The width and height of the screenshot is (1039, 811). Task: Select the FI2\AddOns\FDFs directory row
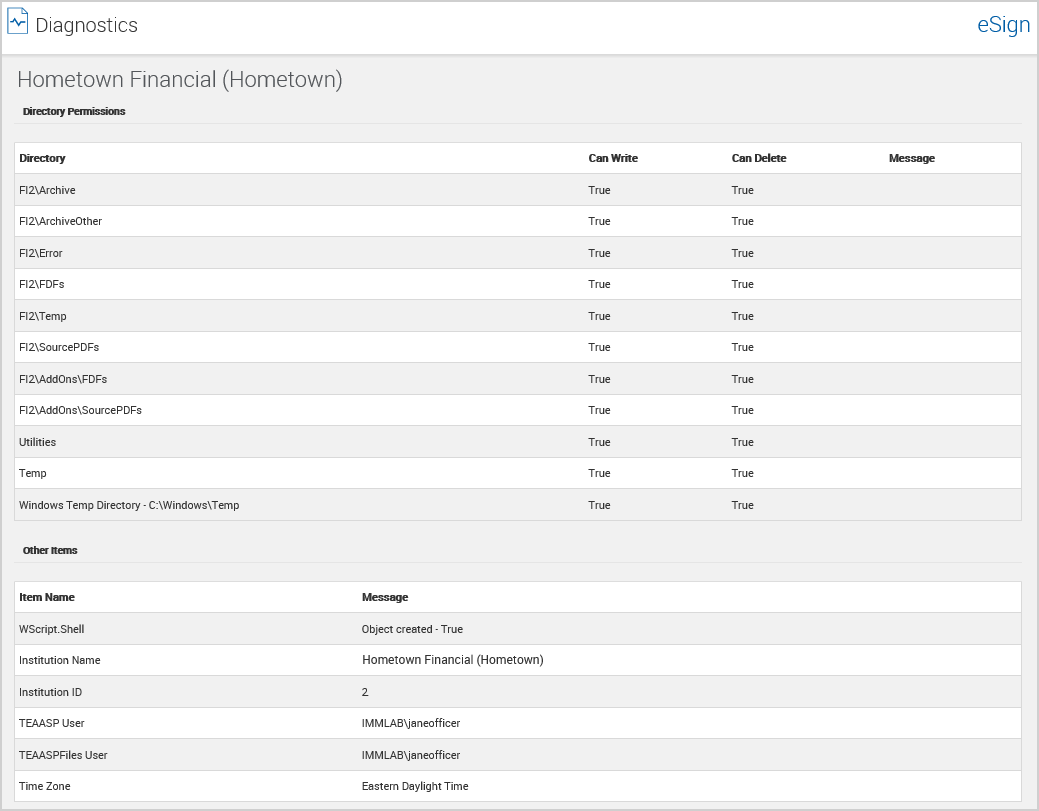(518, 379)
